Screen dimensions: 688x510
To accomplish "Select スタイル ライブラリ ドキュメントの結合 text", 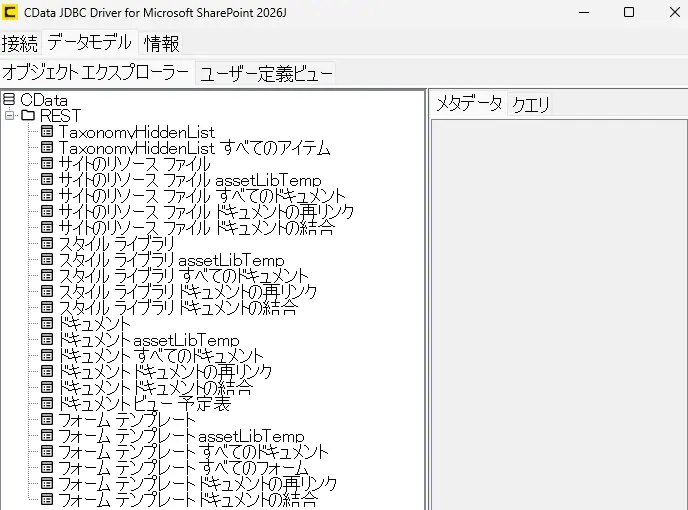I will pos(179,308).
